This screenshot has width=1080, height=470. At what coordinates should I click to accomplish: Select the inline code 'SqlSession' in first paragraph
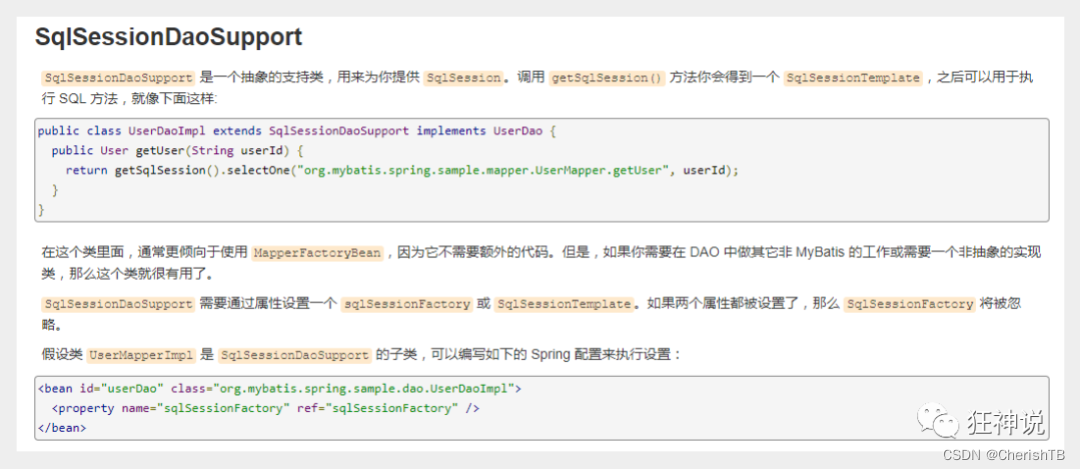464,78
